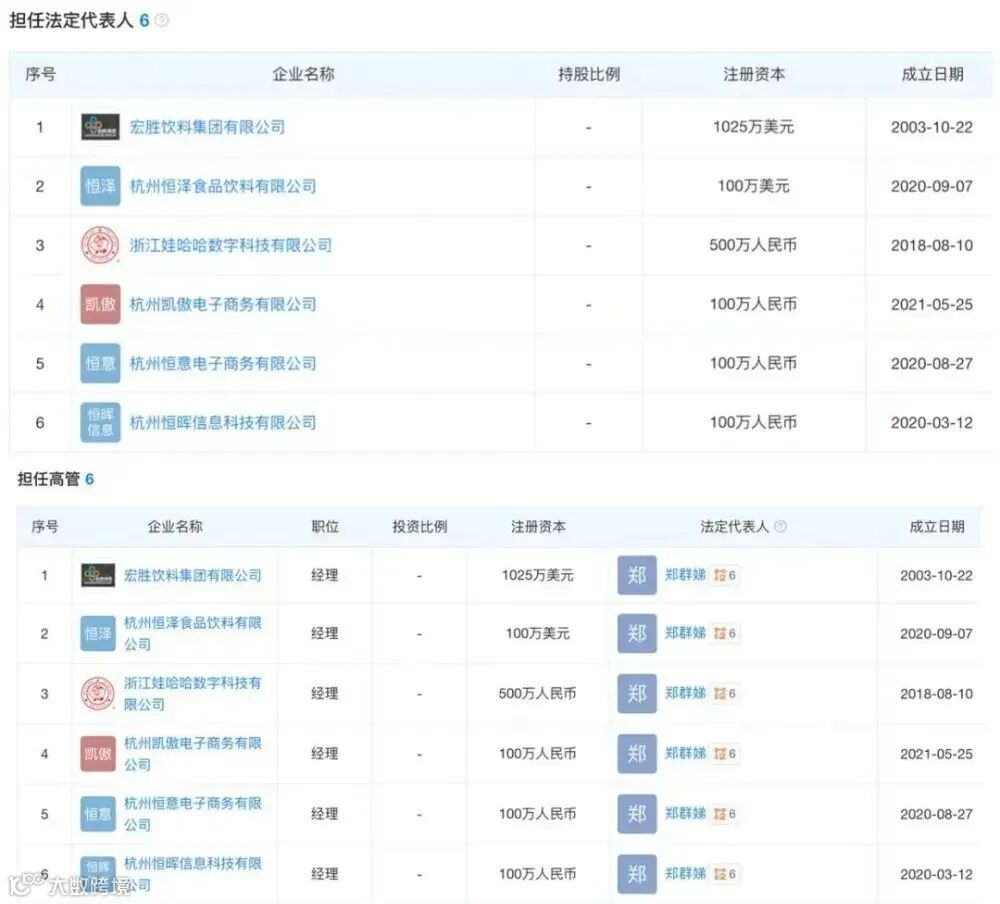Click the 恒泽 logo in executive table
The image size is (1000, 904).
98,633
